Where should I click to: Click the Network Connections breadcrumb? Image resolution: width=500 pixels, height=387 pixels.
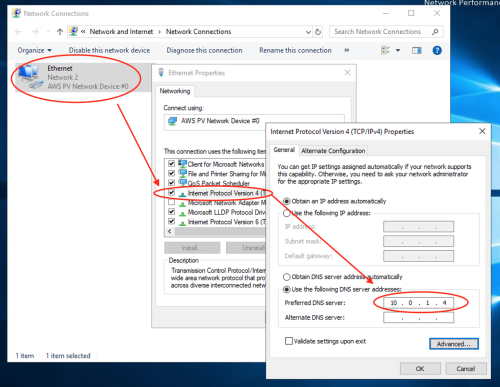pyautogui.click(x=199, y=32)
